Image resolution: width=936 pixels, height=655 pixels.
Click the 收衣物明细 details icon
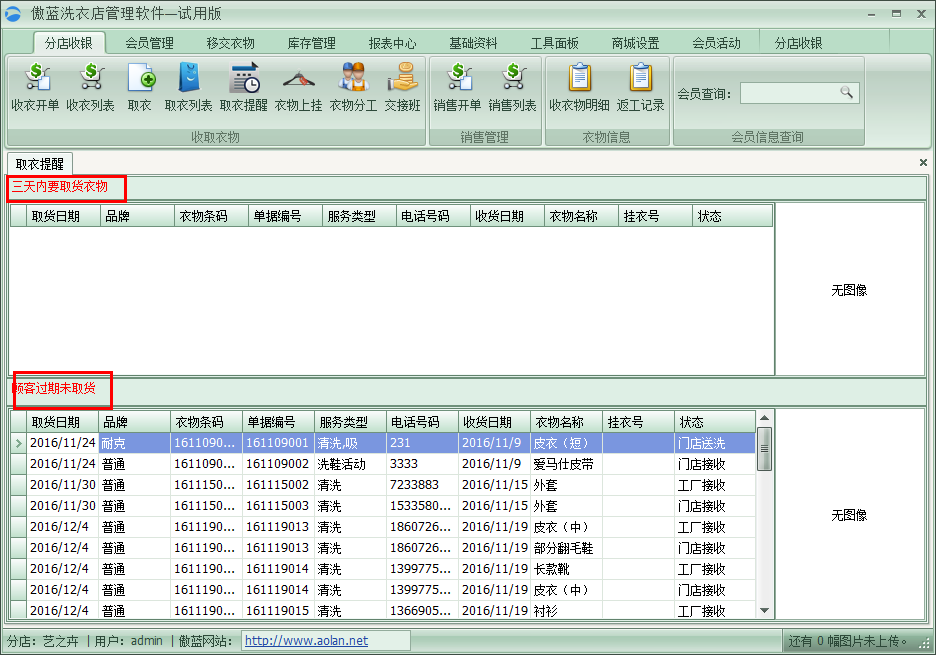tap(579, 86)
